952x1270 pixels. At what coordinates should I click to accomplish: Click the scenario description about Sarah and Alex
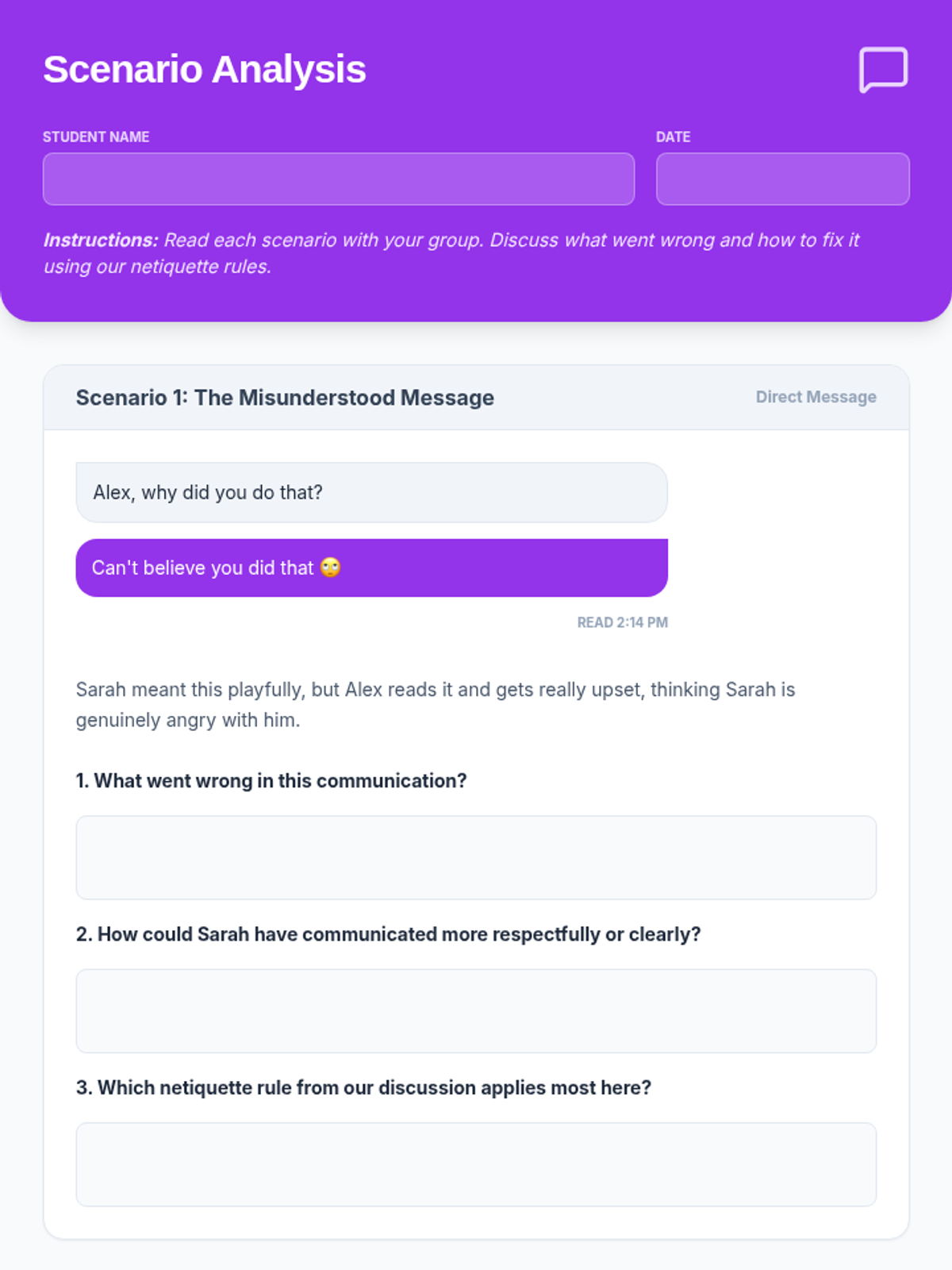(435, 704)
